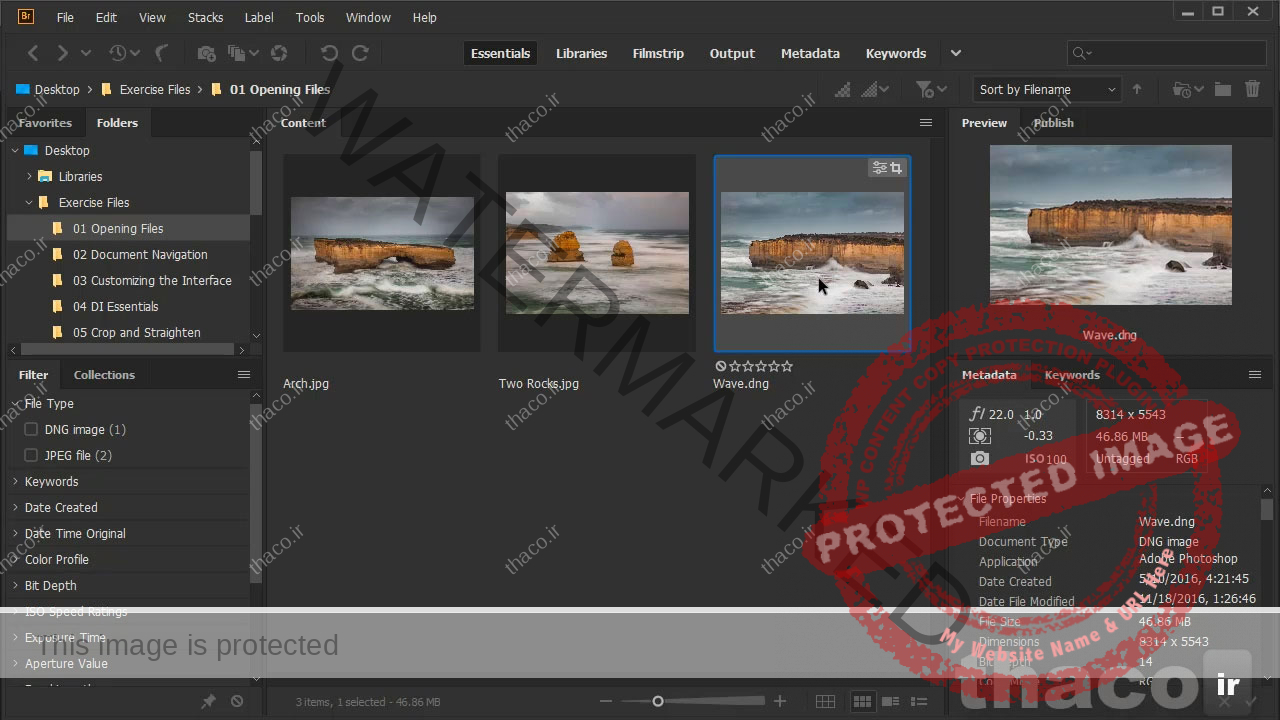Open the reveal recent files menu
Viewport: 1280px width, 720px height.
tap(125, 53)
